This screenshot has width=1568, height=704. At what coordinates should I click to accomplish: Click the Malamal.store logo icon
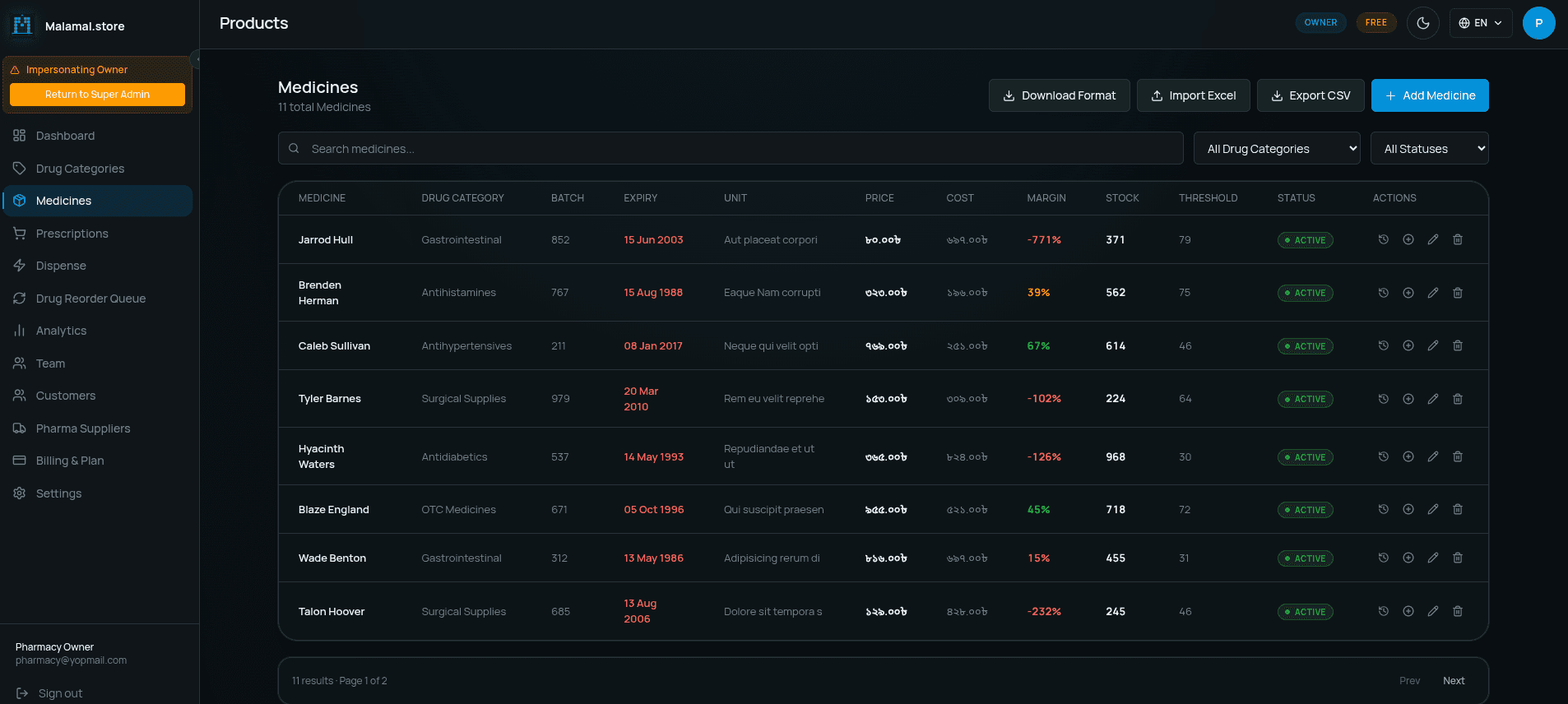(22, 25)
